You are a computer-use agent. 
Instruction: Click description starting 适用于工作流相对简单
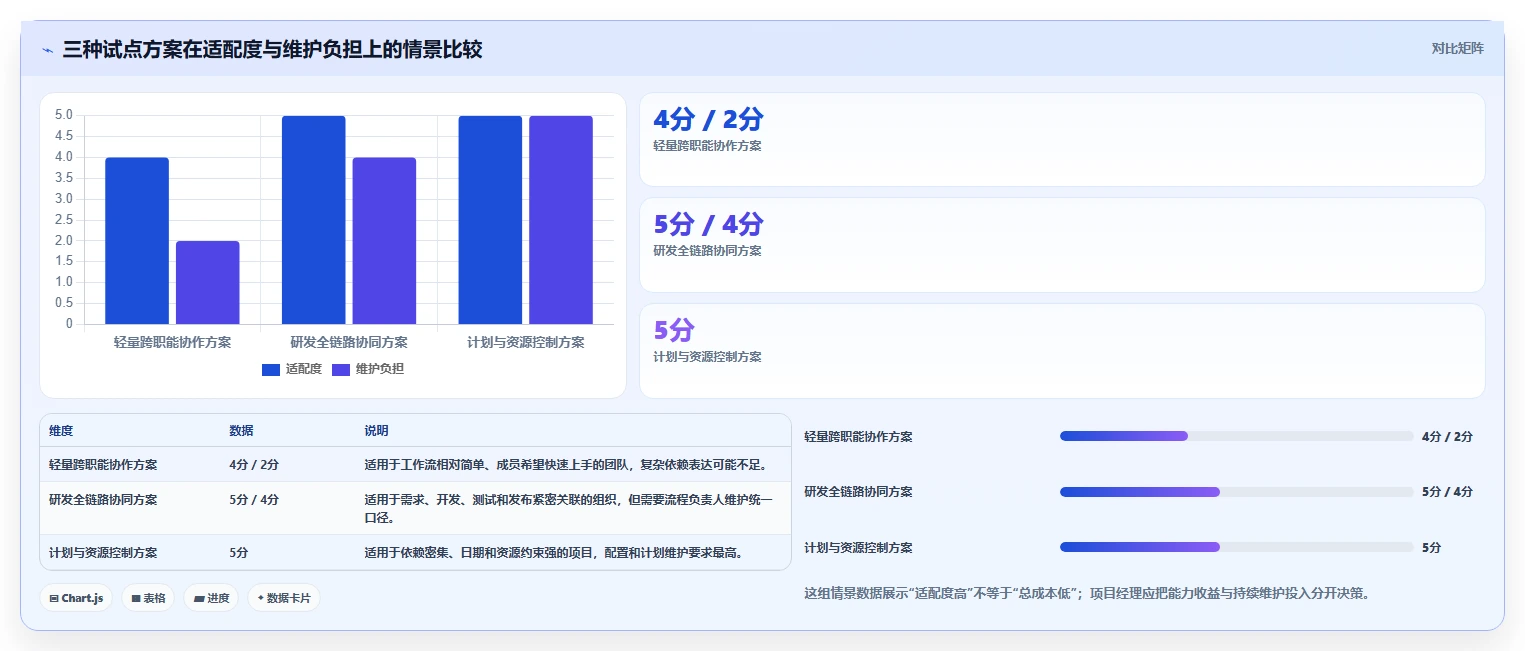(x=566, y=465)
